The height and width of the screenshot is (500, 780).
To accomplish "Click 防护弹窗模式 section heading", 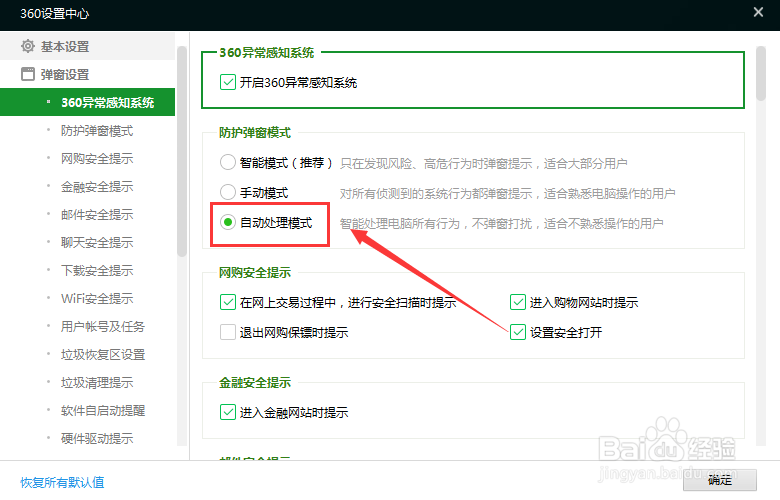I will point(255,133).
